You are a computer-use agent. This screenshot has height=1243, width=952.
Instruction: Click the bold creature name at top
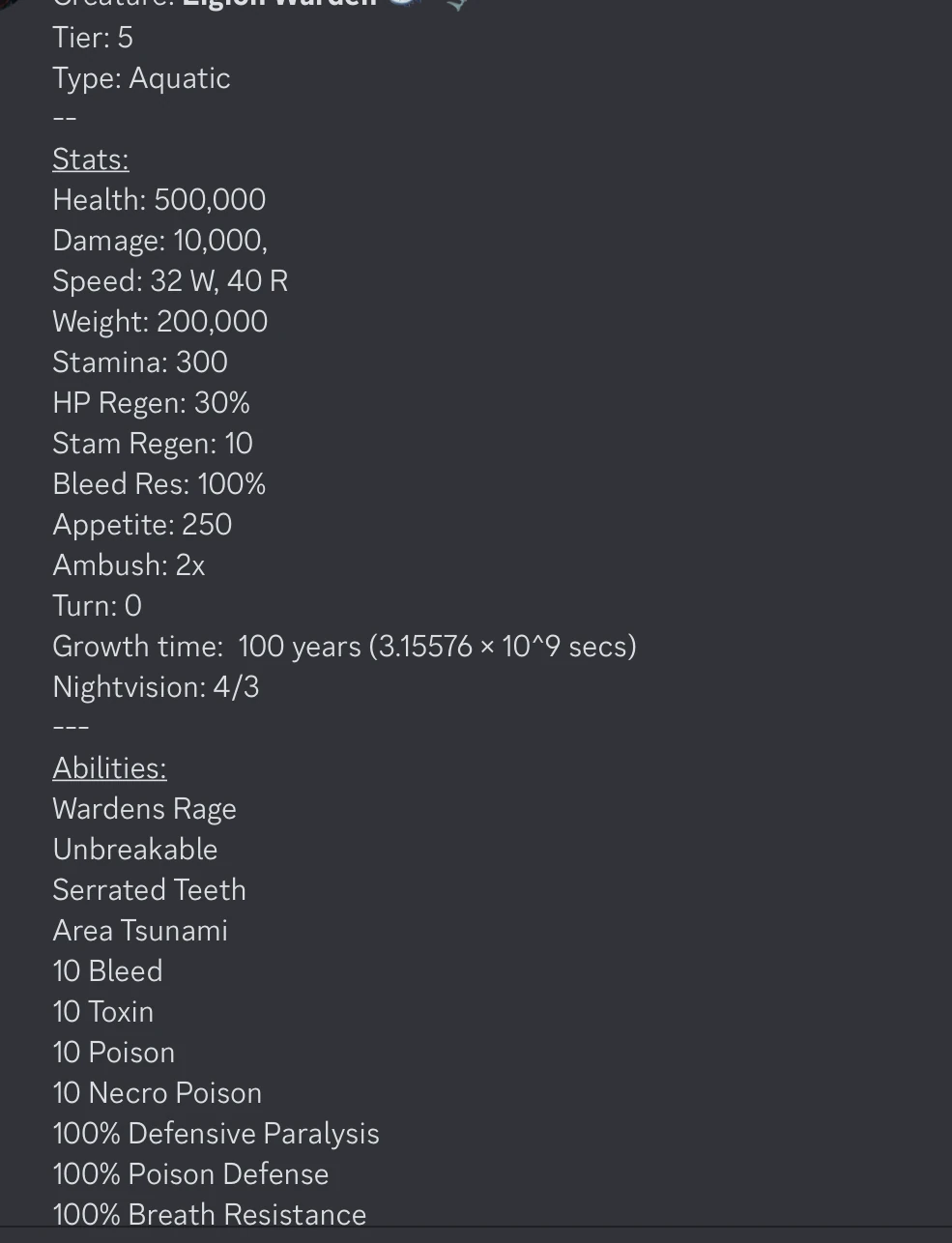point(278,3)
